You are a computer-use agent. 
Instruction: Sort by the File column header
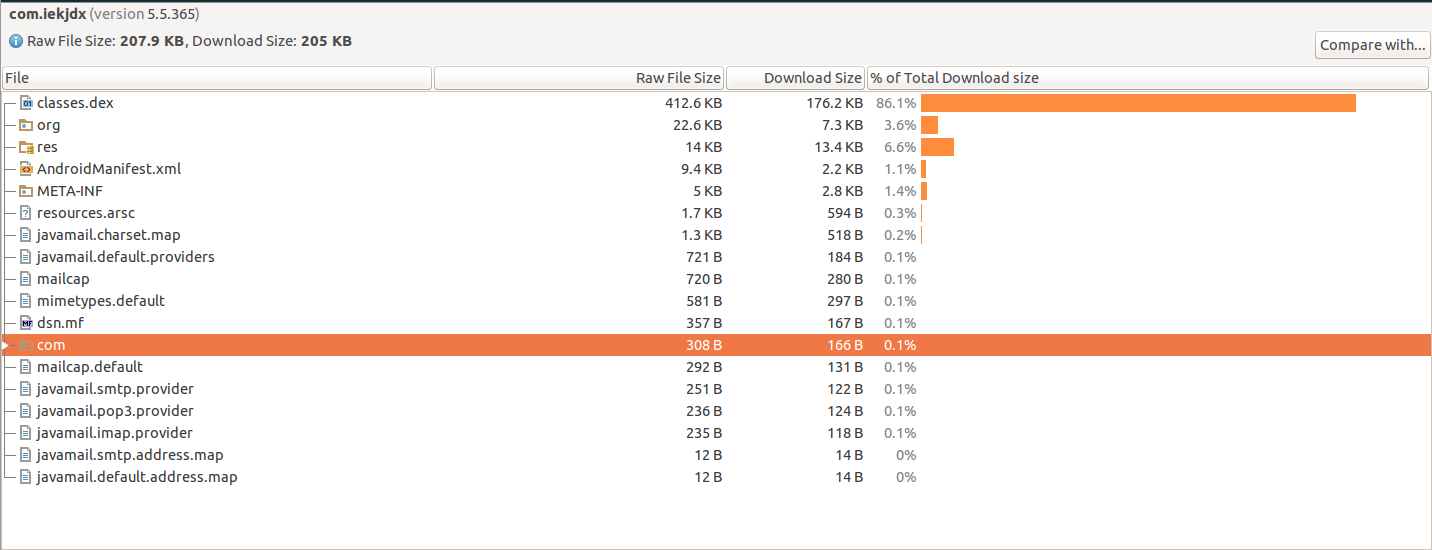click(217, 78)
